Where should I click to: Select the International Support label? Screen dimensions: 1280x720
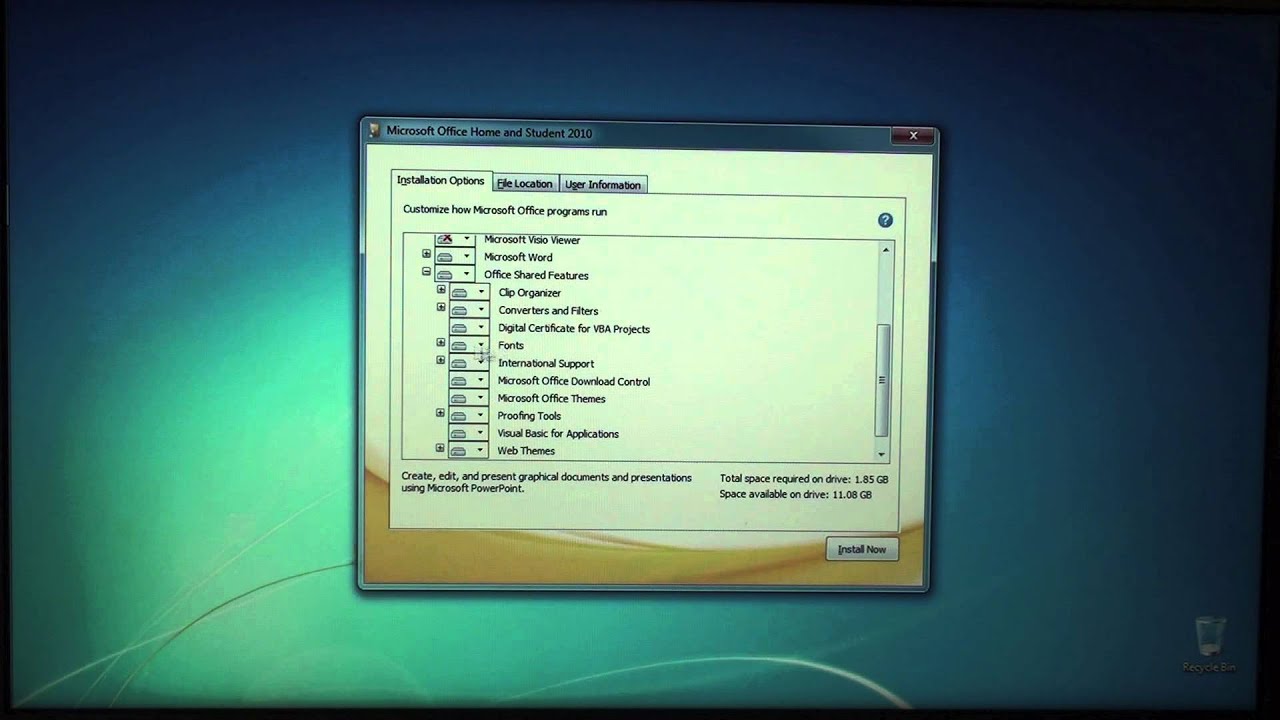546,364
